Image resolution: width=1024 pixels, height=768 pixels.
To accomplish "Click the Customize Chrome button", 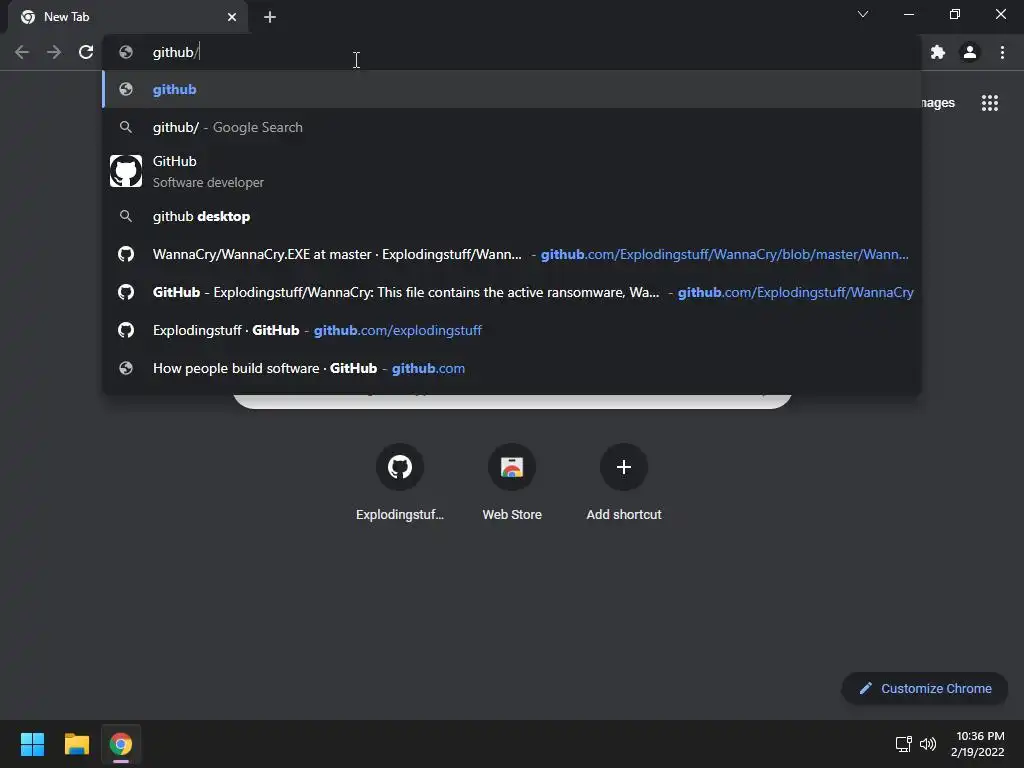I will (x=924, y=688).
